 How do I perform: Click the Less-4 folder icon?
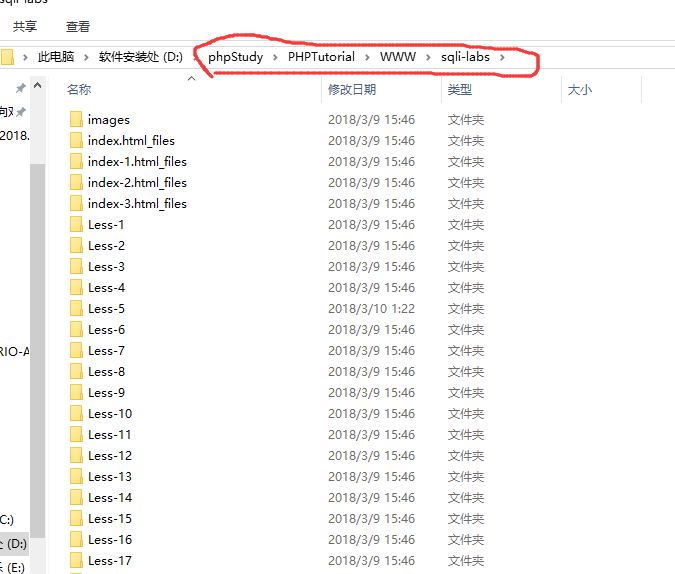tap(76, 287)
